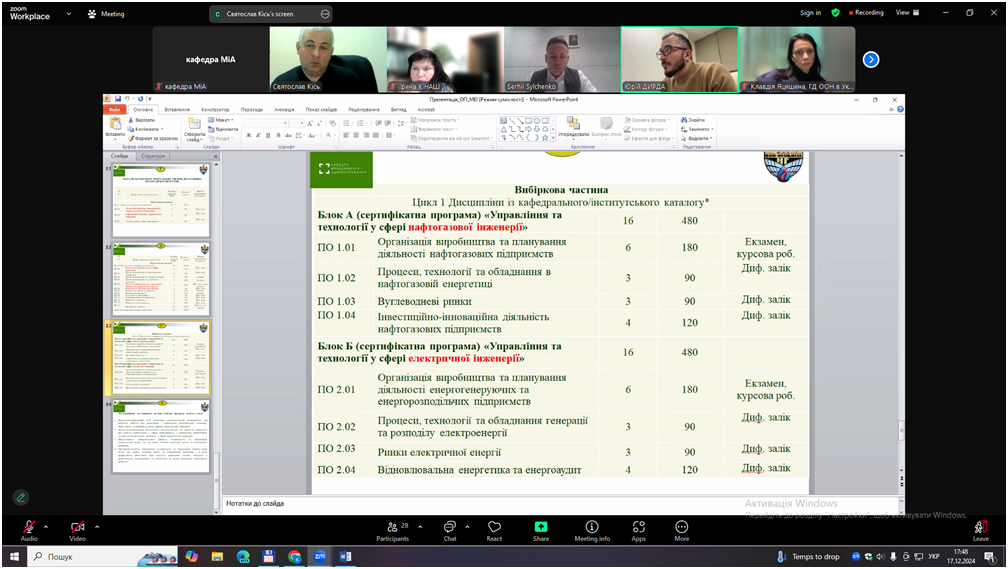This screenshot has width=1008, height=569.
Task: Select slide 12 thumbnail in the slide panel
Action: click(161, 279)
